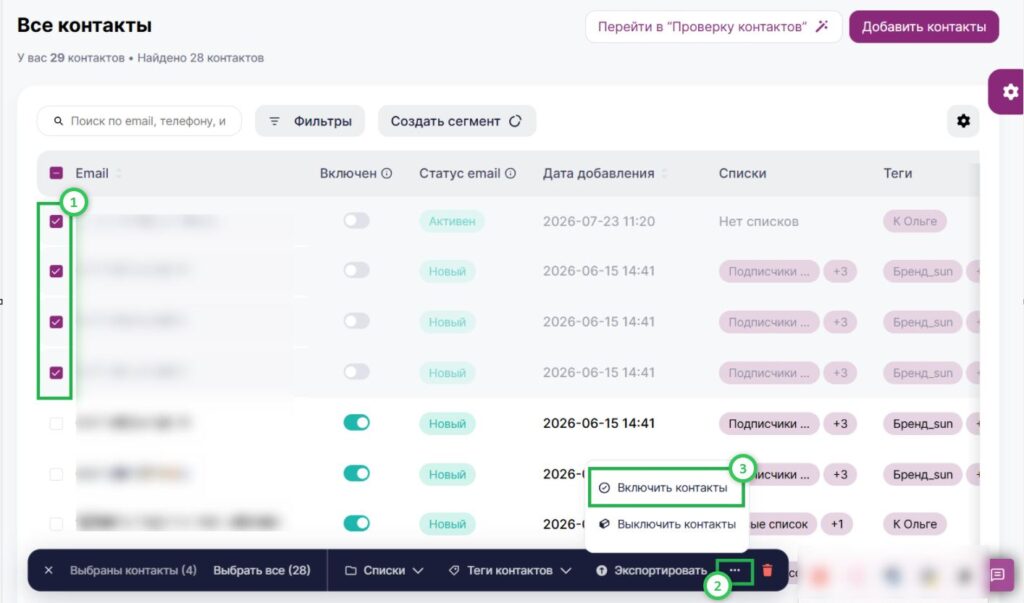Click the Активен status badge
Screen dimensions: 1024x603
point(451,221)
